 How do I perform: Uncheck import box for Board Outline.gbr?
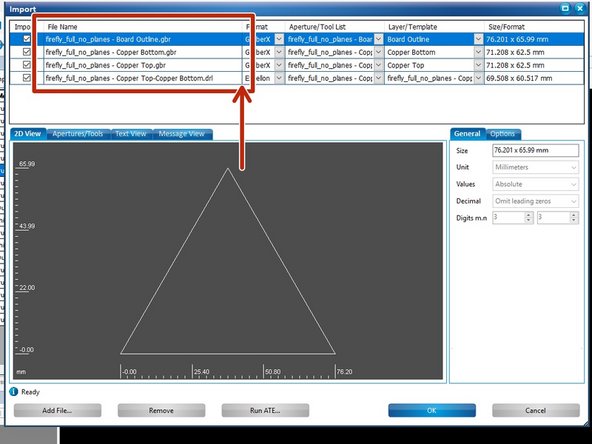point(27,39)
